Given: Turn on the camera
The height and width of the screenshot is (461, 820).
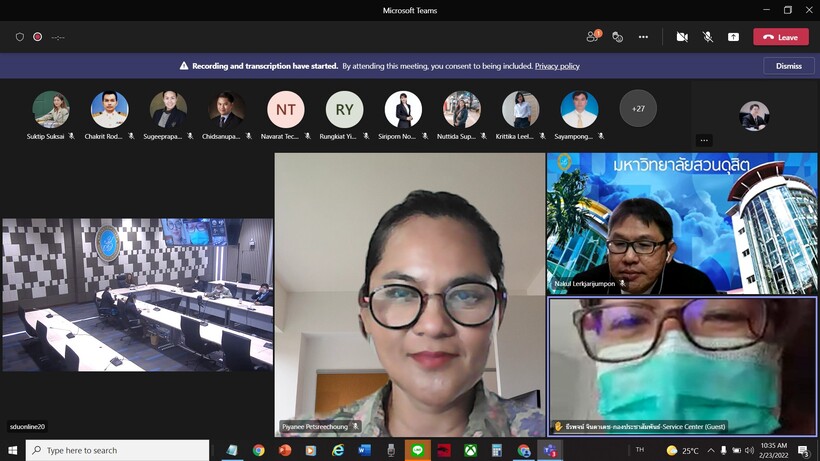Looking at the screenshot, I should click(x=682, y=37).
